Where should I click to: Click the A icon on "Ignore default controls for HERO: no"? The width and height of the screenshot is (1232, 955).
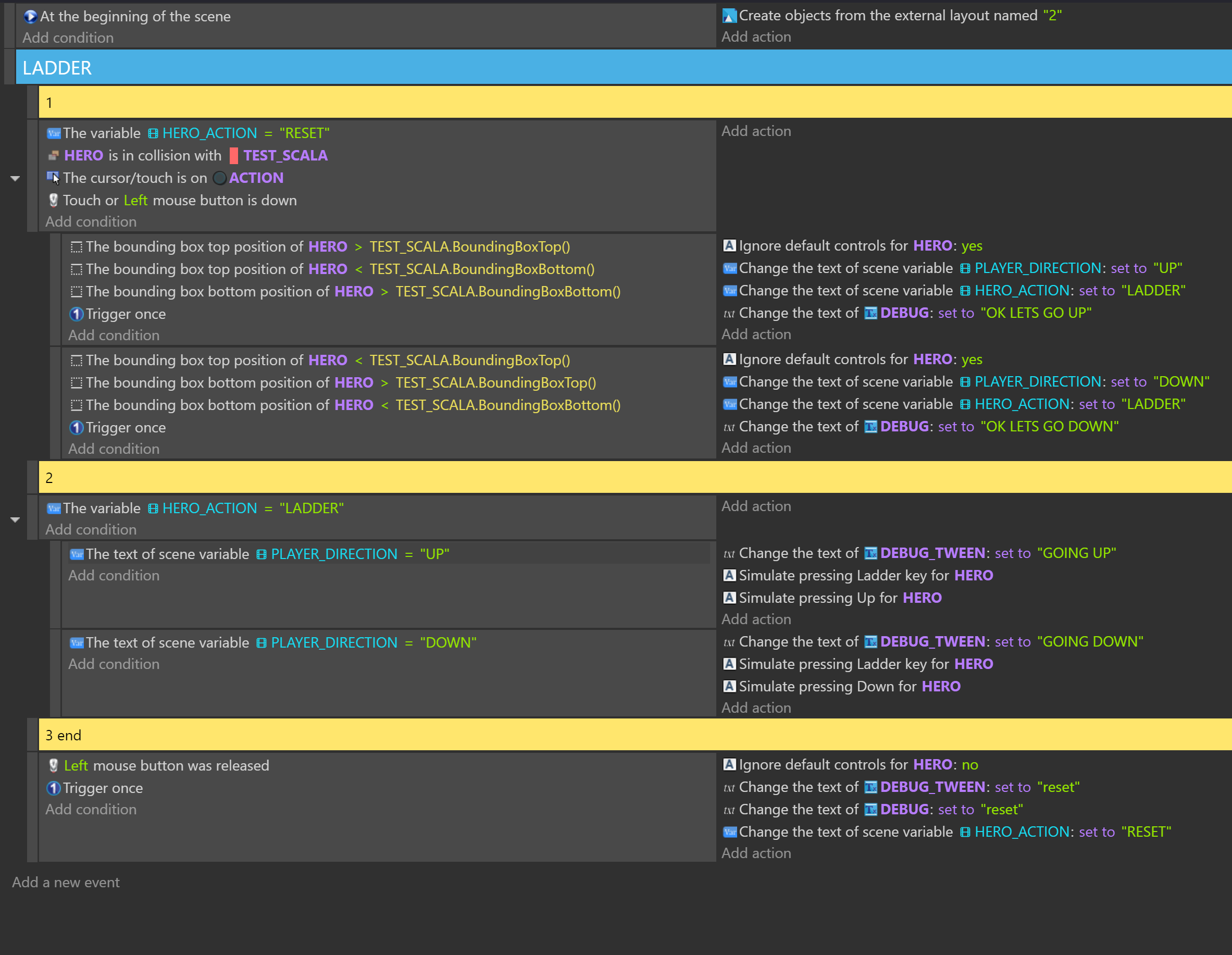pos(729,764)
